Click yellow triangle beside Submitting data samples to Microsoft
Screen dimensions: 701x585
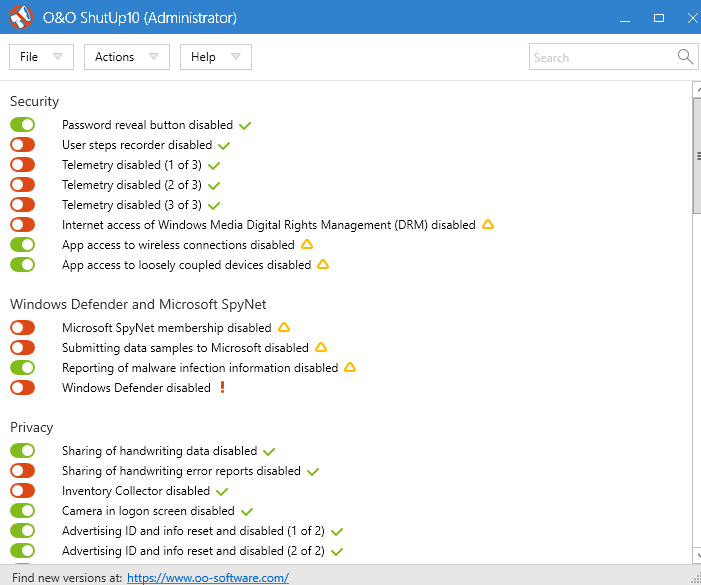pyautogui.click(x=321, y=347)
